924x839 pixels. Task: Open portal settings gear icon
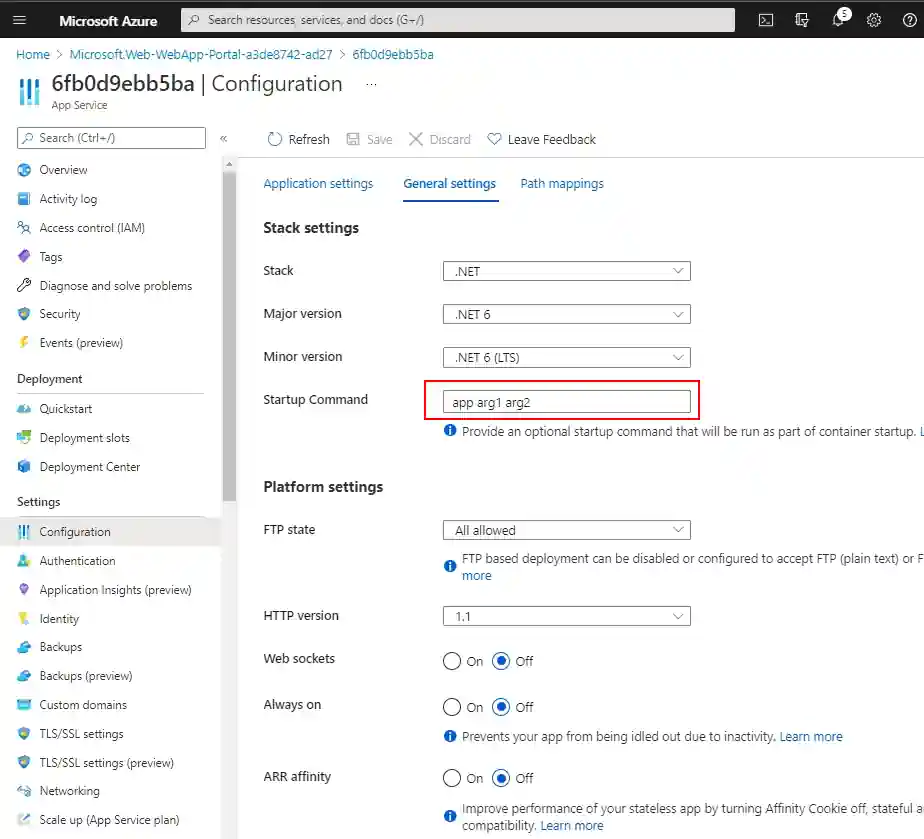(x=874, y=20)
